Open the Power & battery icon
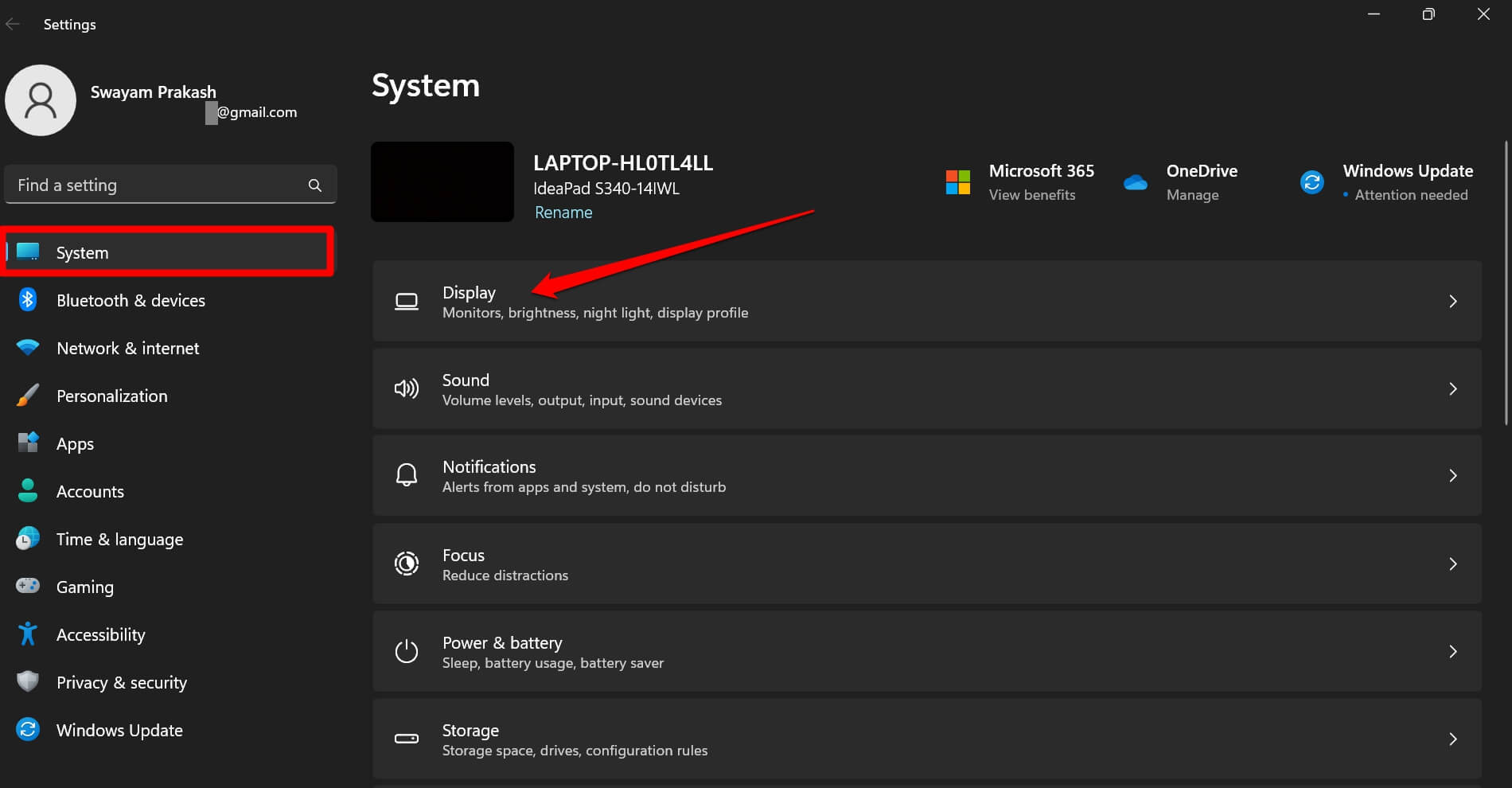This screenshot has height=788, width=1512. [x=406, y=651]
